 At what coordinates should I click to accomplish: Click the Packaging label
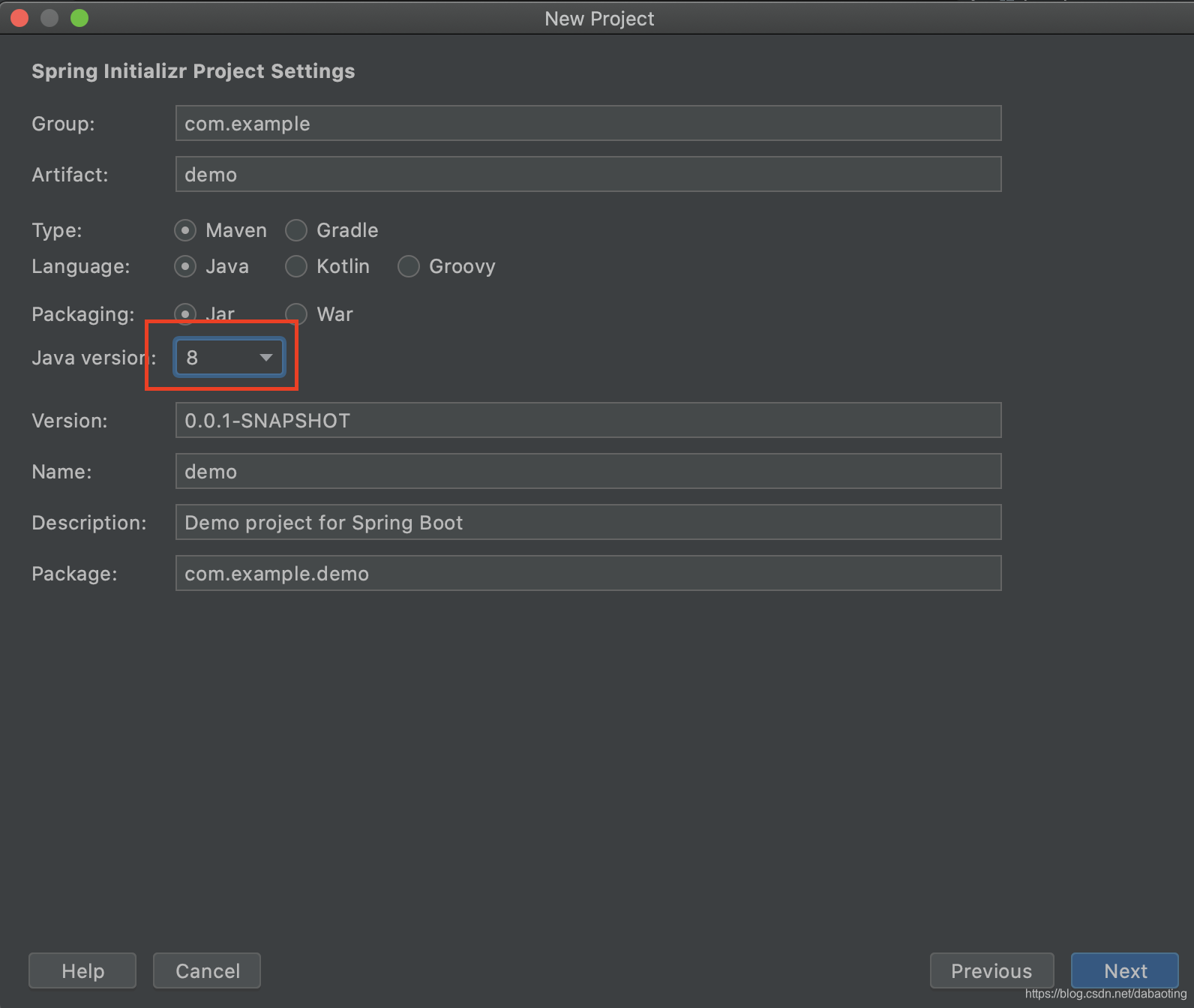point(83,314)
